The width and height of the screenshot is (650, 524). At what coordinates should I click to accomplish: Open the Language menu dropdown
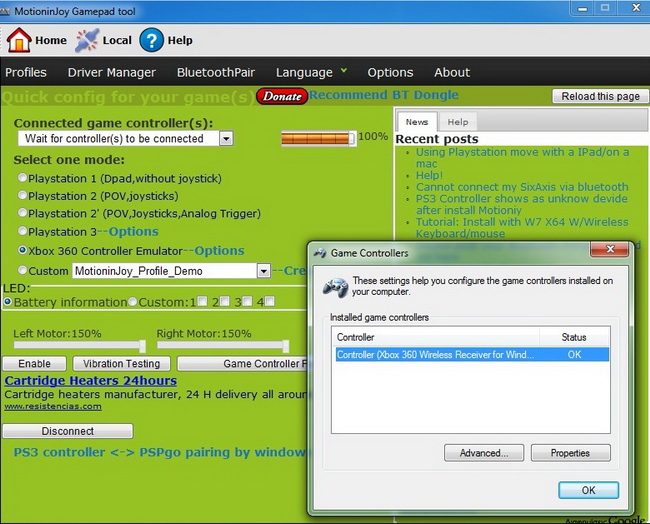tap(311, 72)
